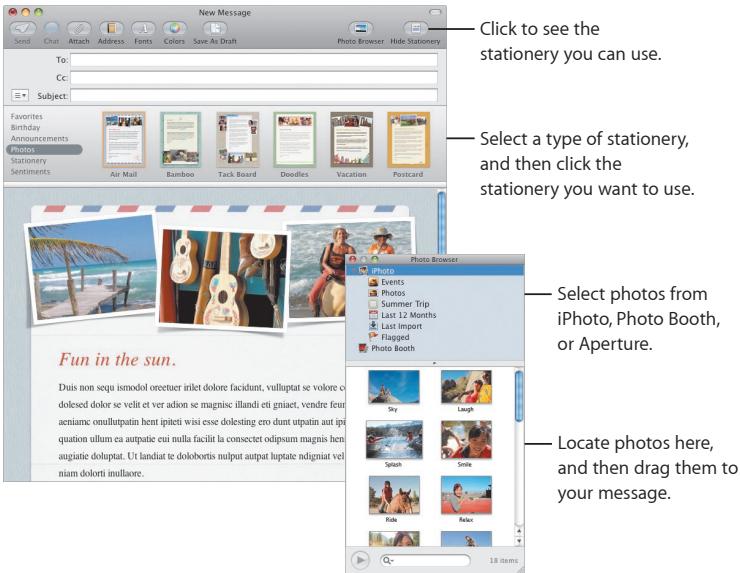Viewport: 740px width, 573px height.
Task: Click the Attach paperclip icon
Action: click(x=79, y=29)
